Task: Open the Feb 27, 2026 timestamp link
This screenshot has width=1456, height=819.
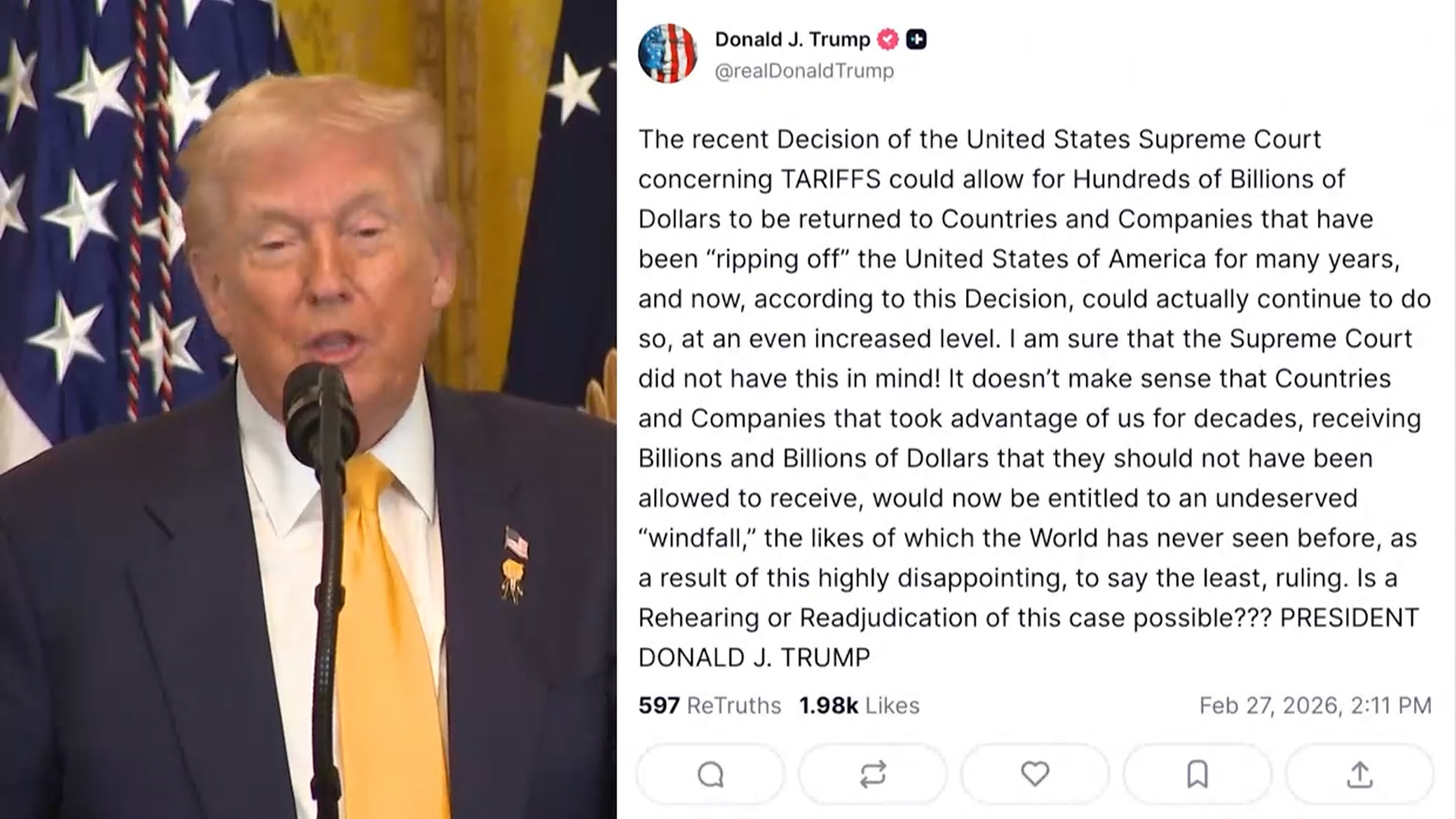Action: 1315,705
